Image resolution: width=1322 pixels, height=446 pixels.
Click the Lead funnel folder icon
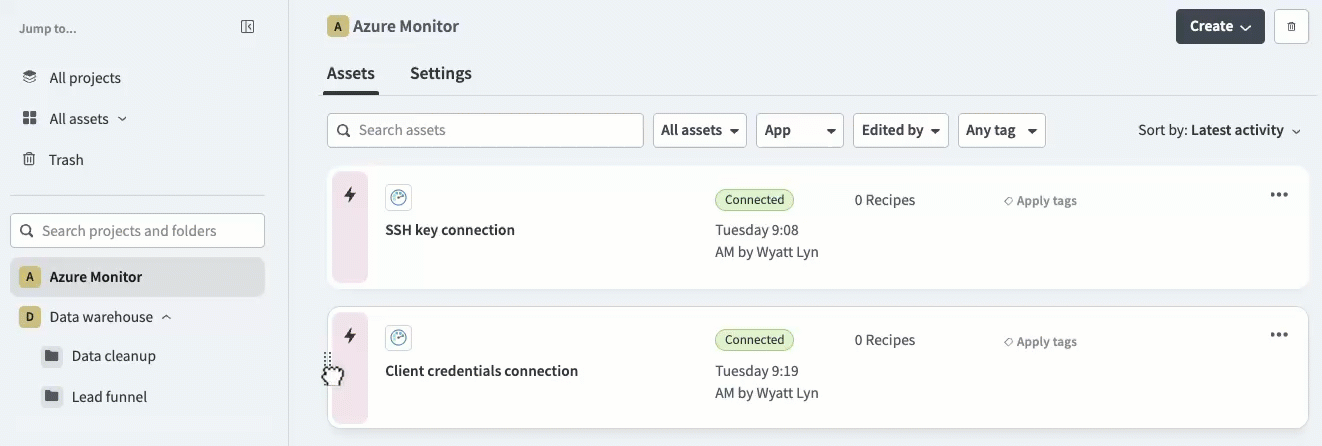(52, 397)
